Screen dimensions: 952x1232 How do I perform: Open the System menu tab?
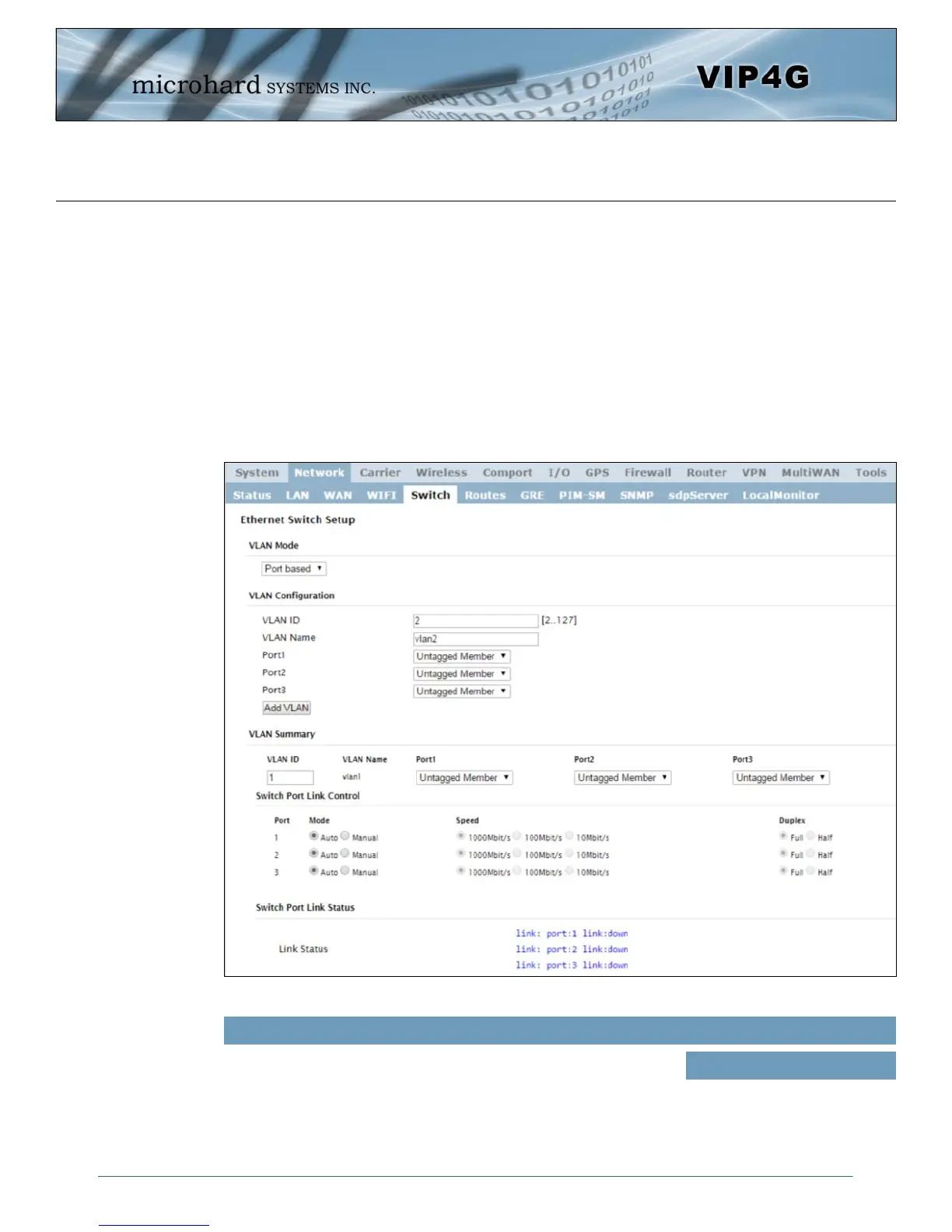pyautogui.click(x=257, y=473)
